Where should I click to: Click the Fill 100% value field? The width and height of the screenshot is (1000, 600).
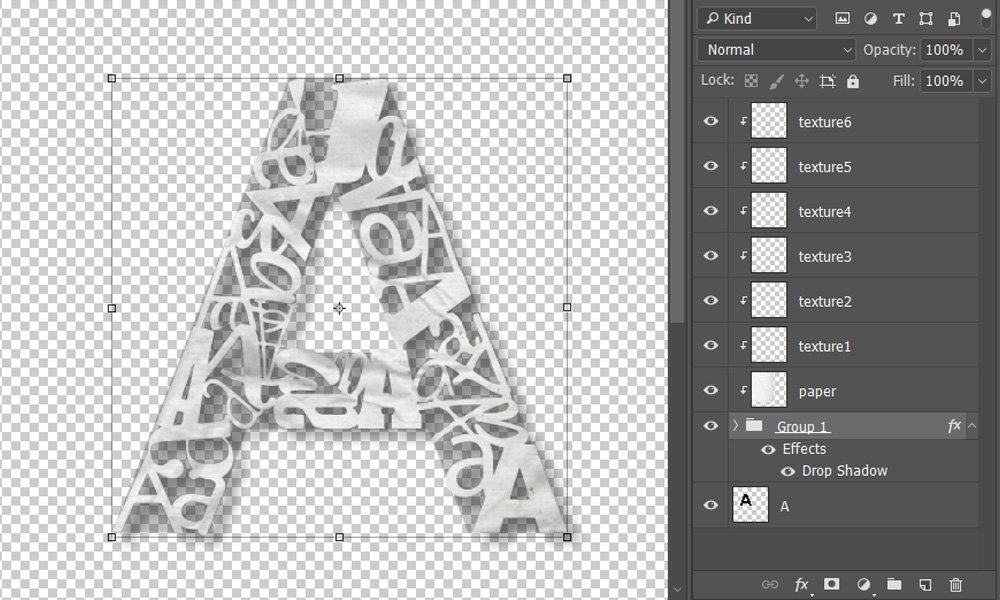point(946,81)
